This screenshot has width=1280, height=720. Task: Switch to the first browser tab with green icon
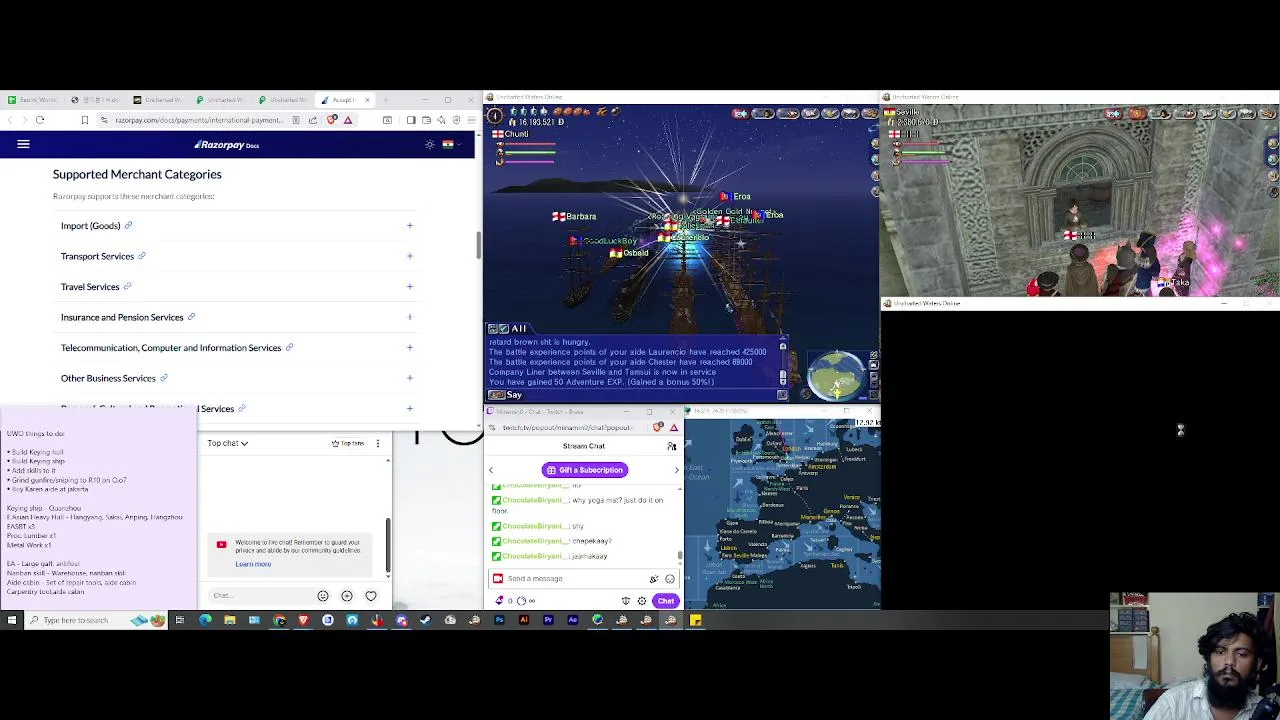click(32, 100)
